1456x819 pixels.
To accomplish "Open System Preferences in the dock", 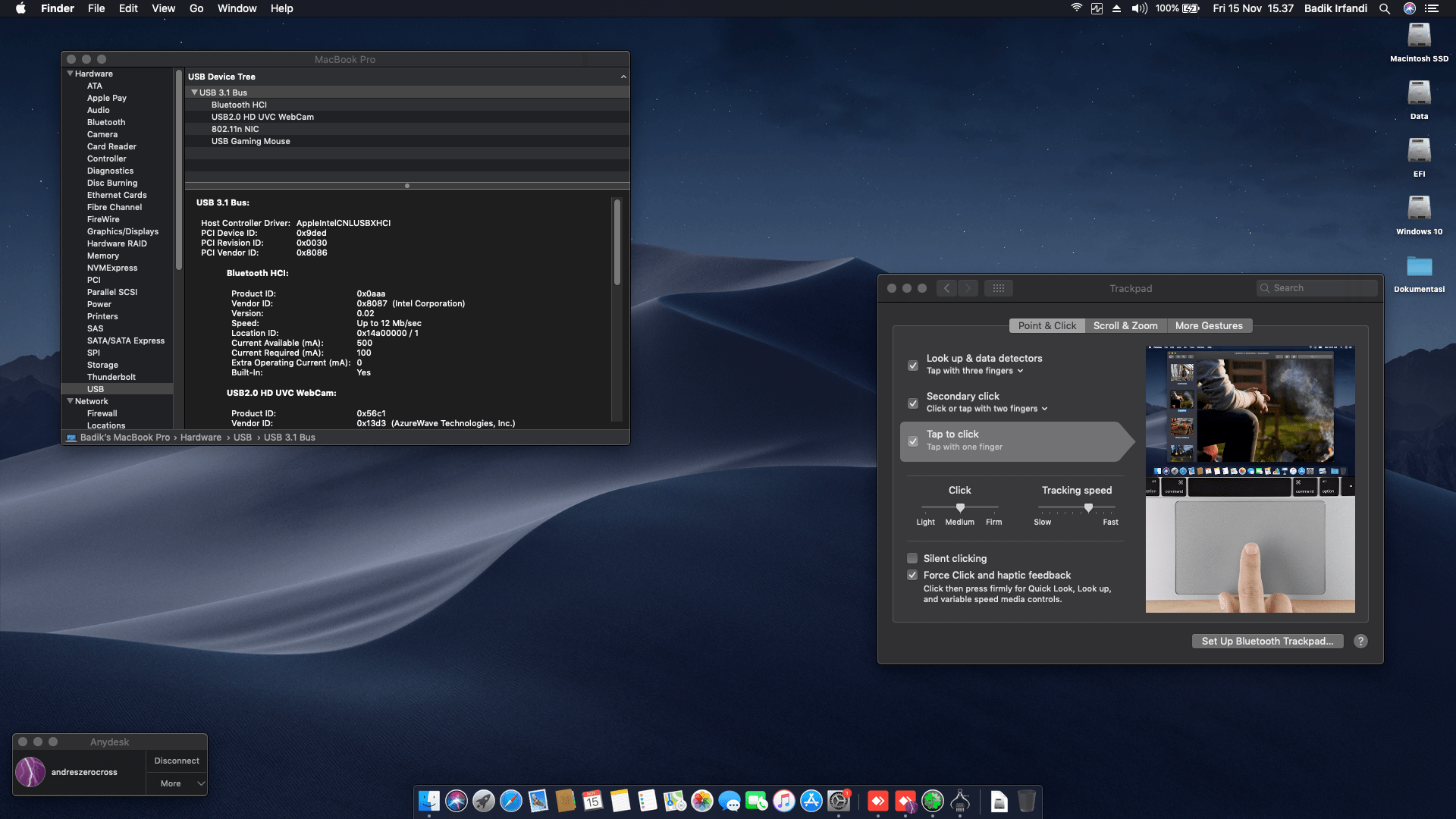I will pos(839,801).
